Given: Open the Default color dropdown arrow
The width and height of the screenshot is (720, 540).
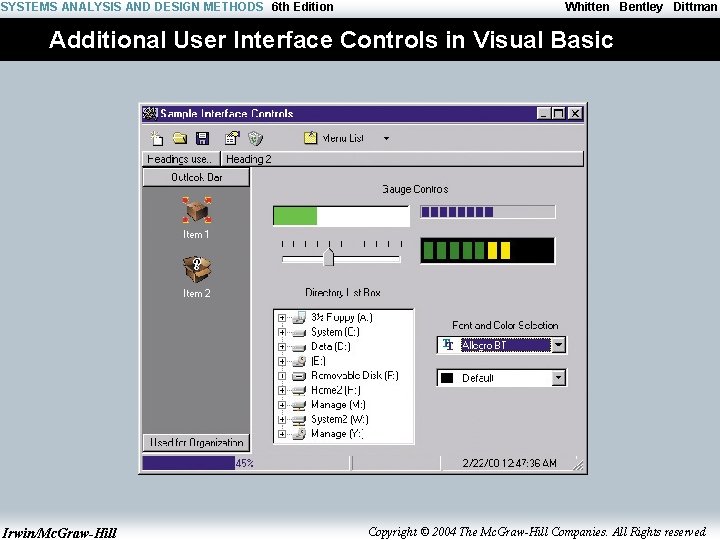Looking at the screenshot, I should (558, 378).
